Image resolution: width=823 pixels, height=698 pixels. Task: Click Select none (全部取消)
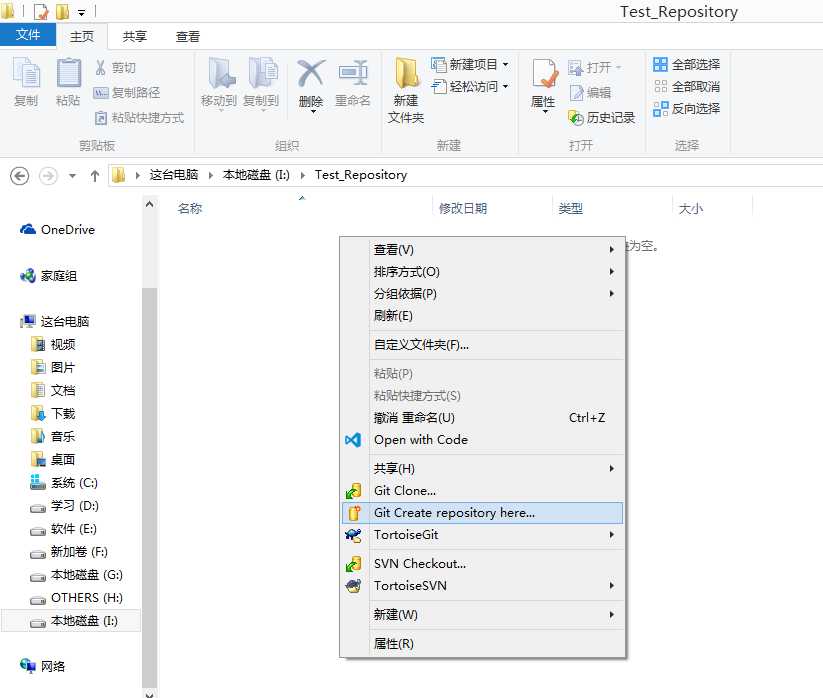(687, 87)
